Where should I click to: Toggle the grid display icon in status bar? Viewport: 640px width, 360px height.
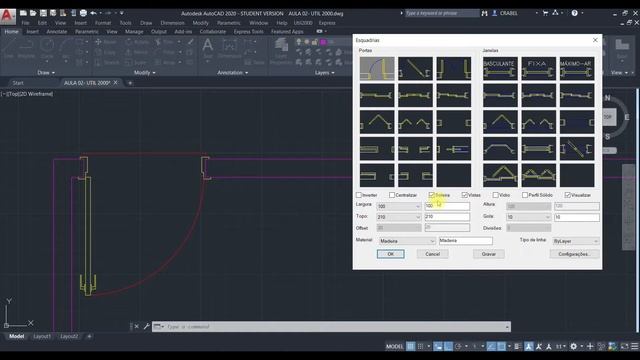(x=411, y=347)
